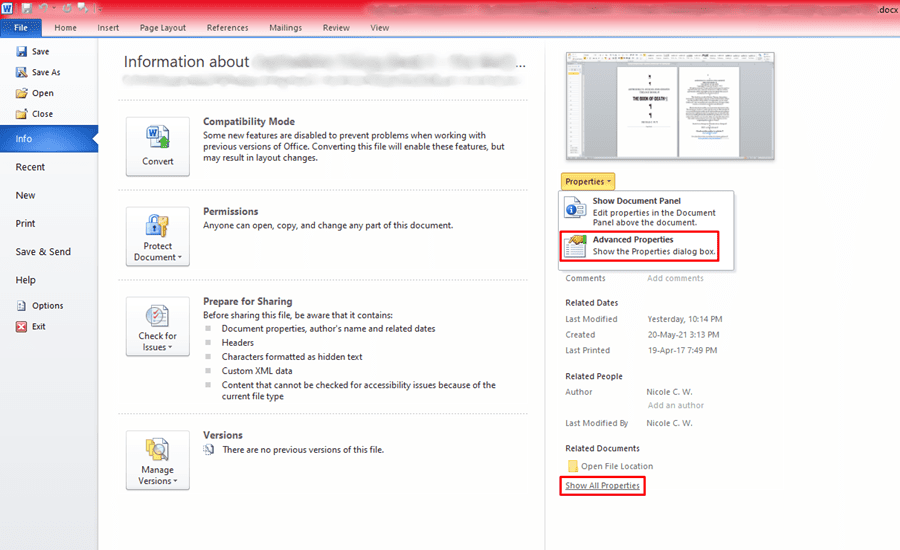Viewport: 900px width, 550px height.
Task: Click the 'Headers' list item
Action: click(x=238, y=343)
